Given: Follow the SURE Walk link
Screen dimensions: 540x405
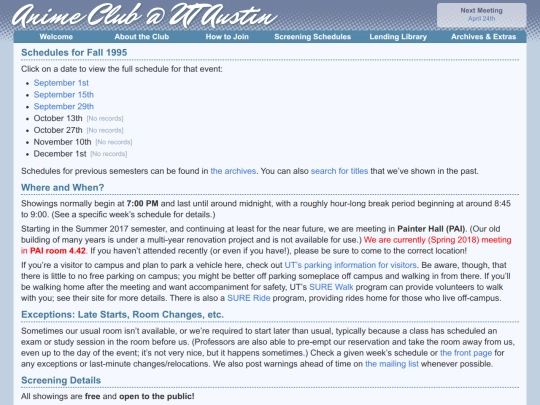Looking at the screenshot, I should (x=331, y=287).
